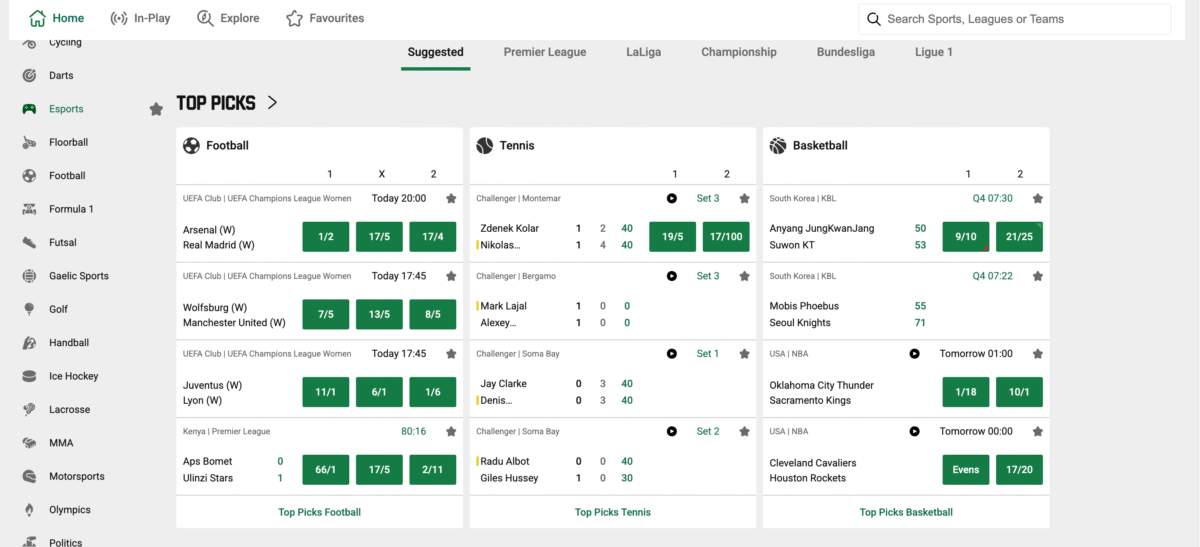Play live stream for Zdenek Kolar match
1200x547 pixels.
672,198
